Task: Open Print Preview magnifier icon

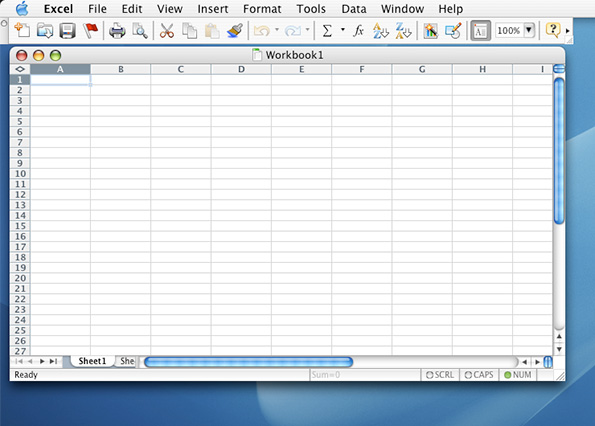Action: click(x=140, y=31)
